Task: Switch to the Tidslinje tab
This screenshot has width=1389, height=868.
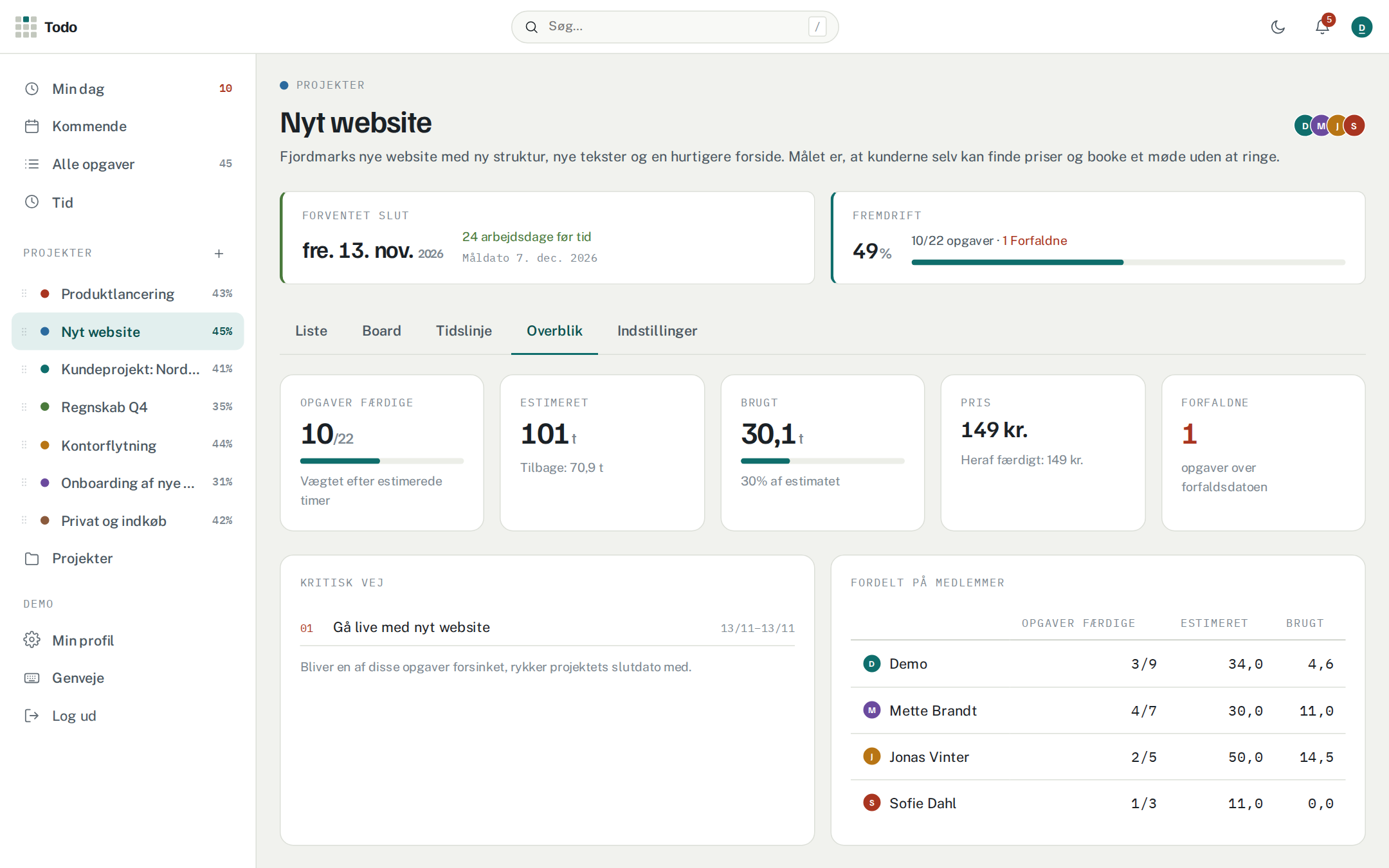Action: tap(464, 330)
